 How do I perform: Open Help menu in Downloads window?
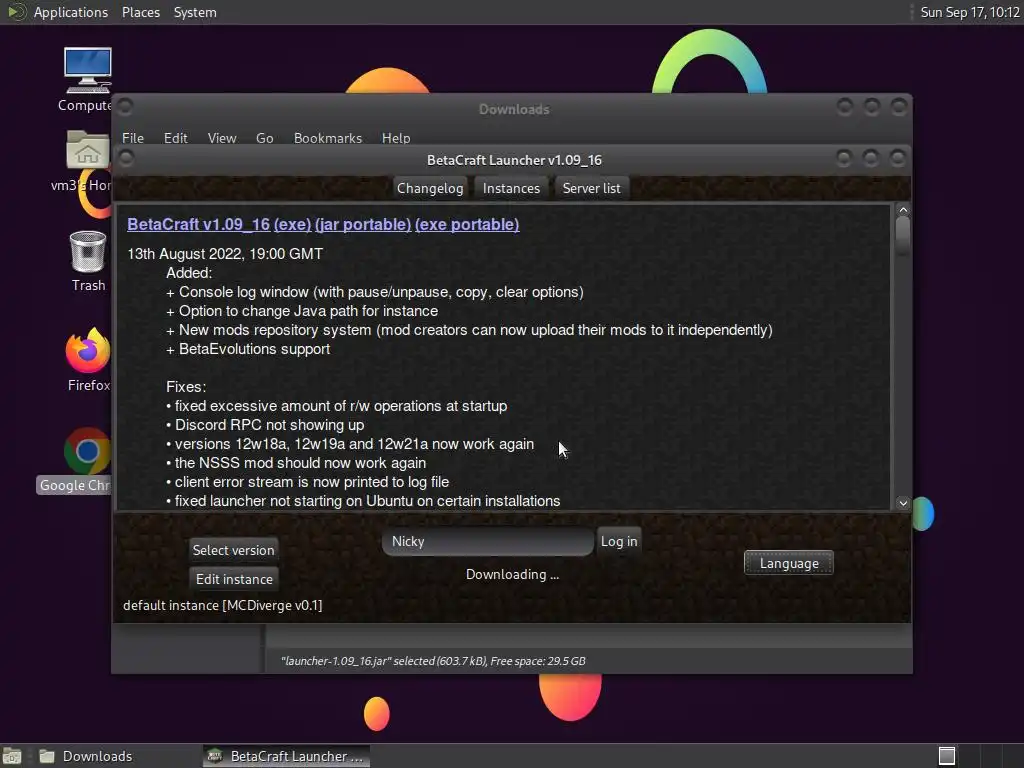(x=396, y=138)
